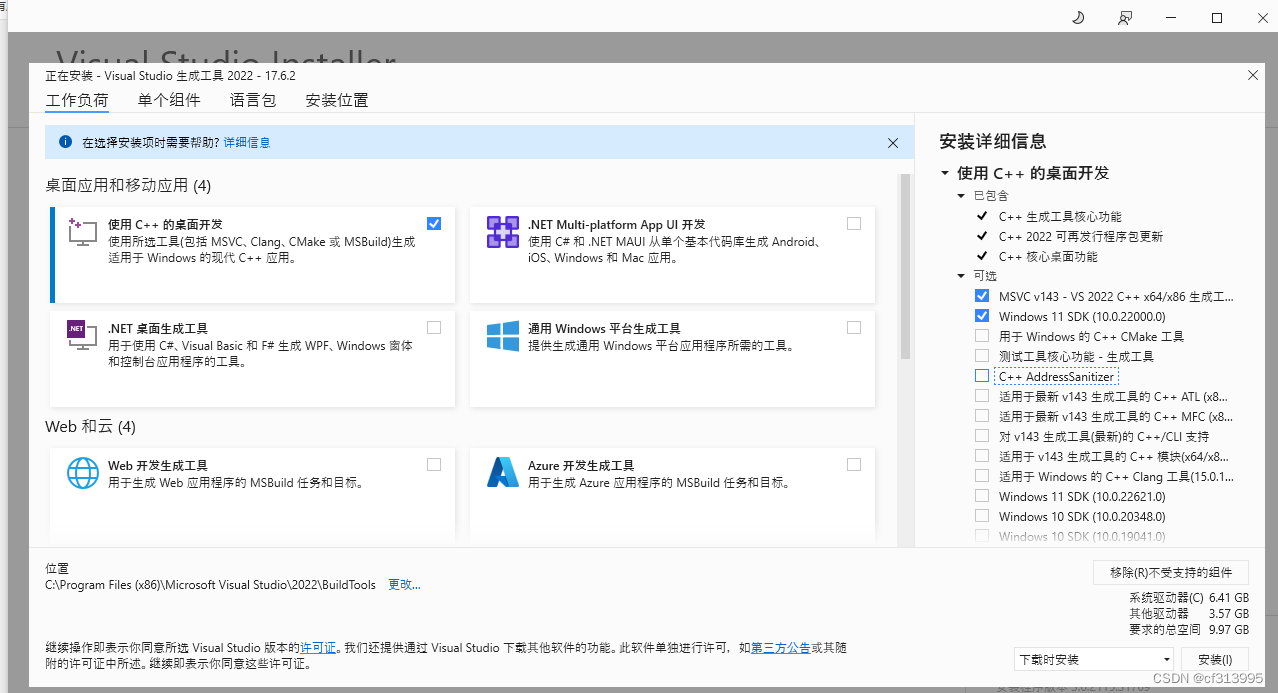Click the blue info icon in help banner
The image size is (1278, 693).
pyautogui.click(x=65, y=143)
